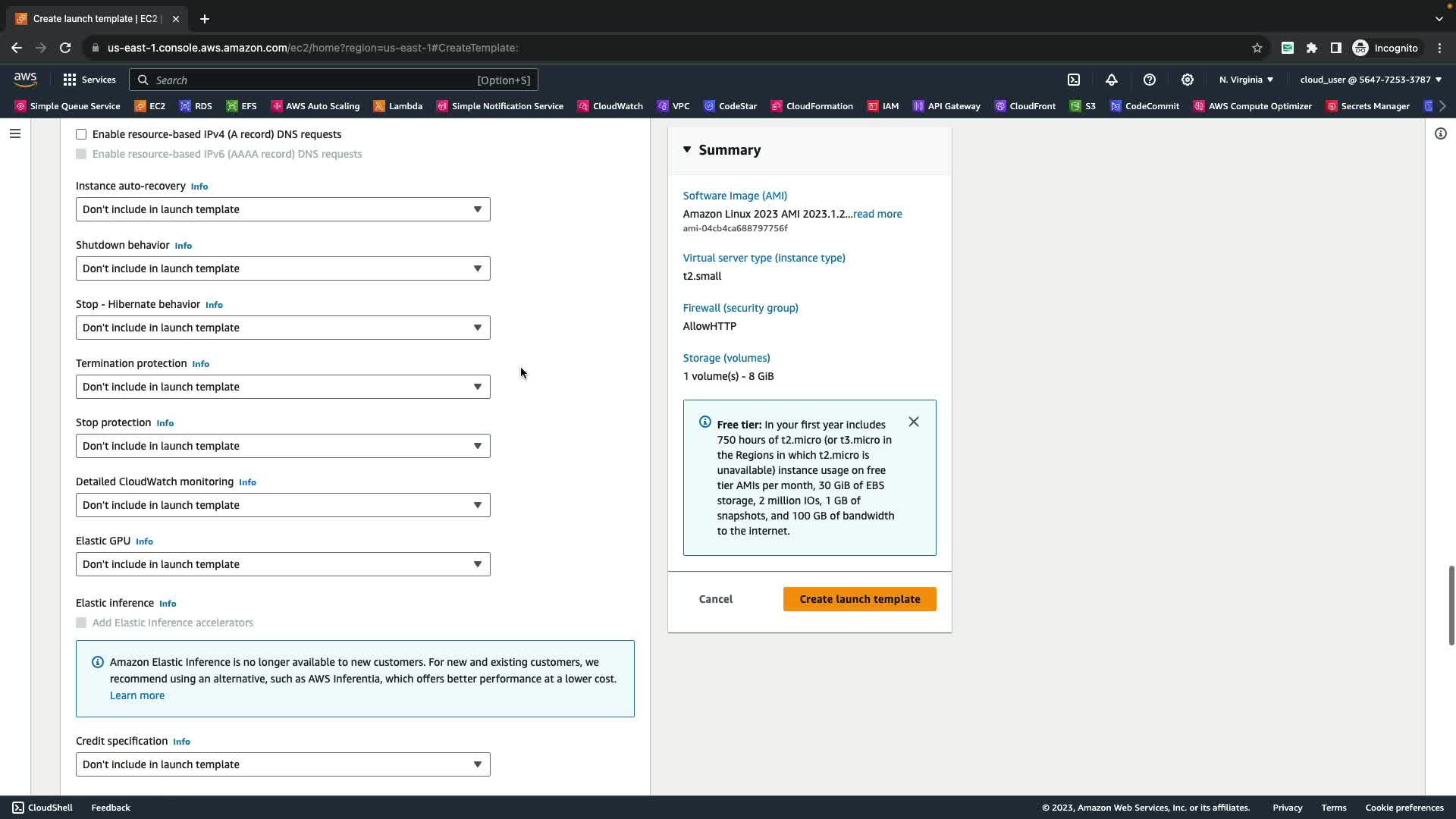
Task: Dismiss the Free tier info box
Action: 914,422
